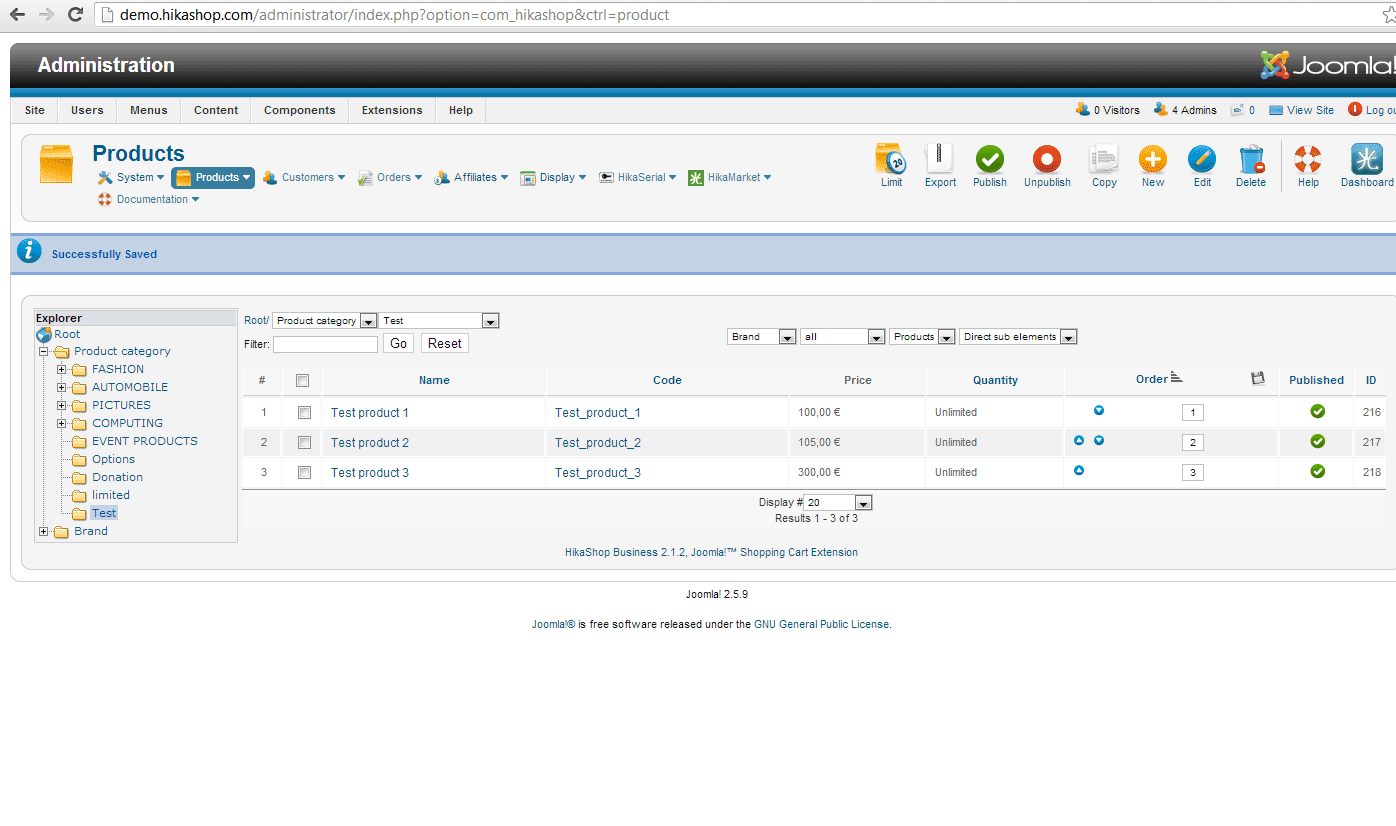Move Test product 1 down in order

pos(1099,410)
